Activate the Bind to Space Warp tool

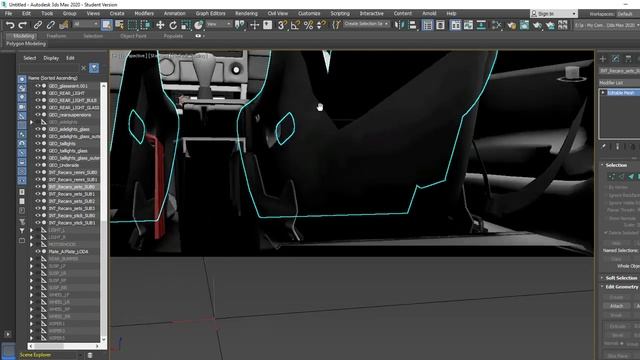click(64, 25)
